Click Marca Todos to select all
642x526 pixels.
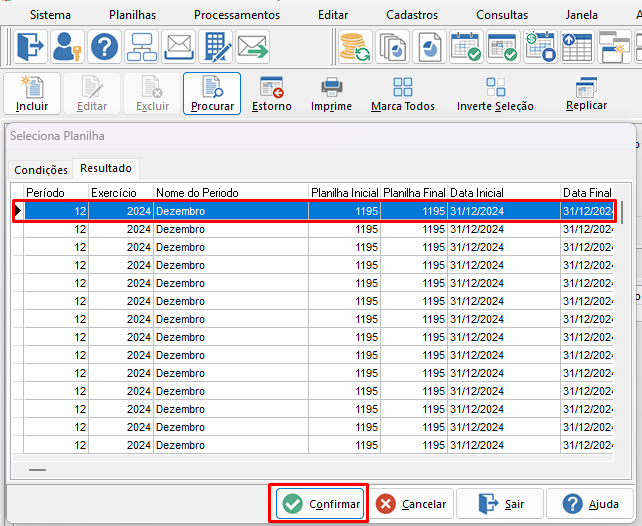403,93
